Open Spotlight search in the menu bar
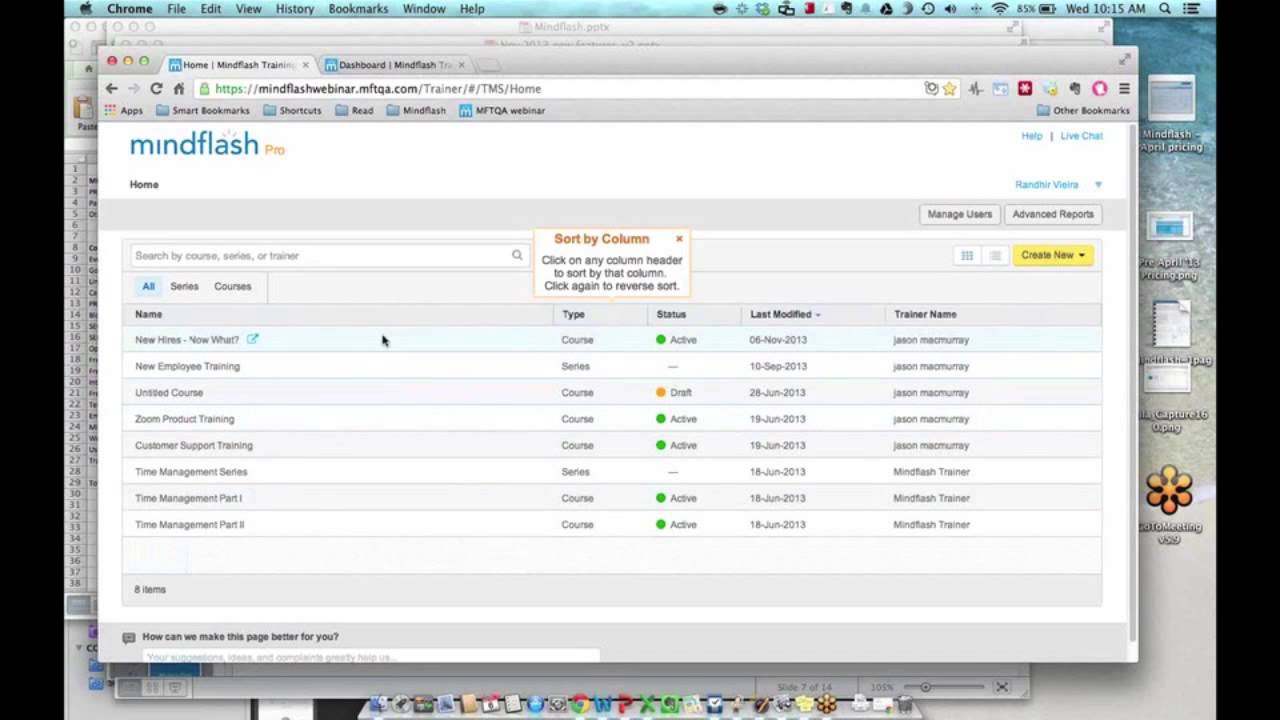This screenshot has width=1280, height=720. [1165, 9]
